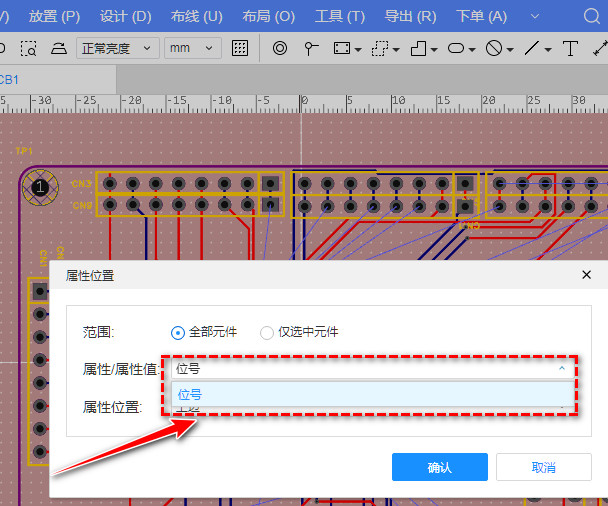Image resolution: width=608 pixels, height=506 pixels.
Task: Select the test point tool
Action: pos(311,48)
